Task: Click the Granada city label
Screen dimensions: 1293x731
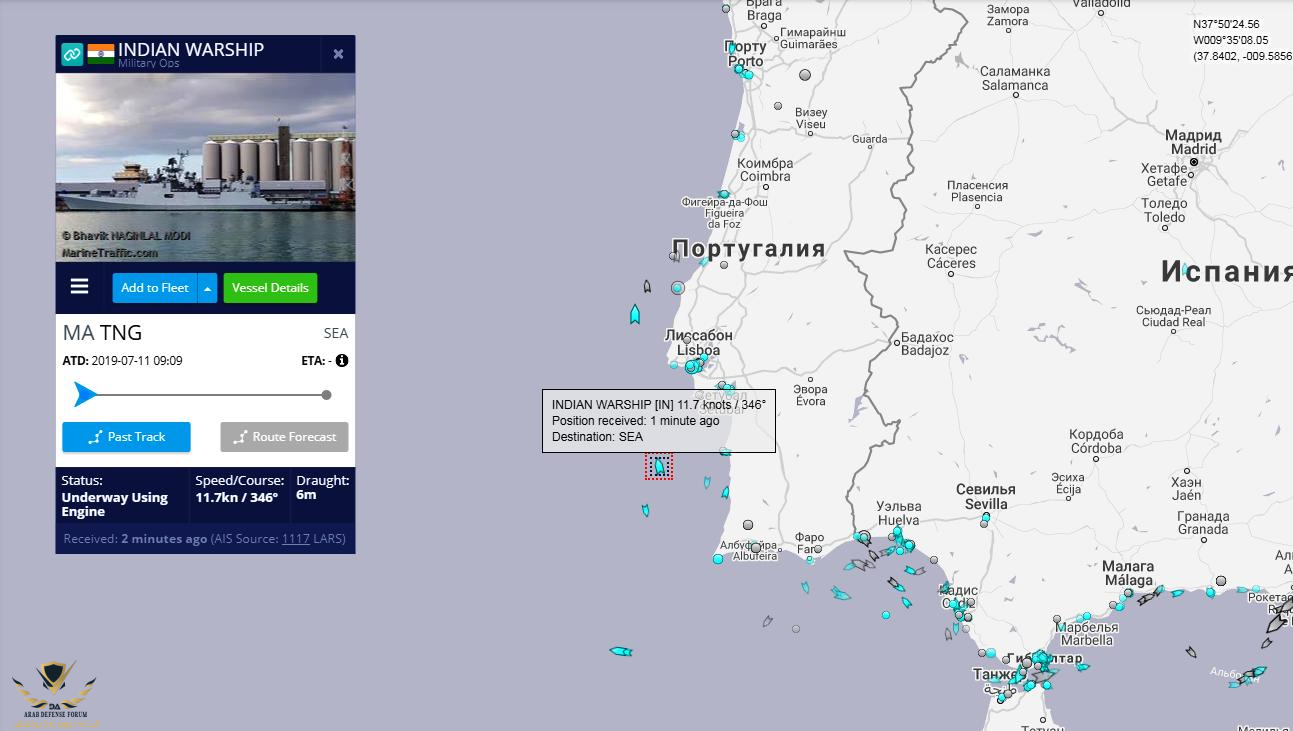Action: pos(1203,530)
